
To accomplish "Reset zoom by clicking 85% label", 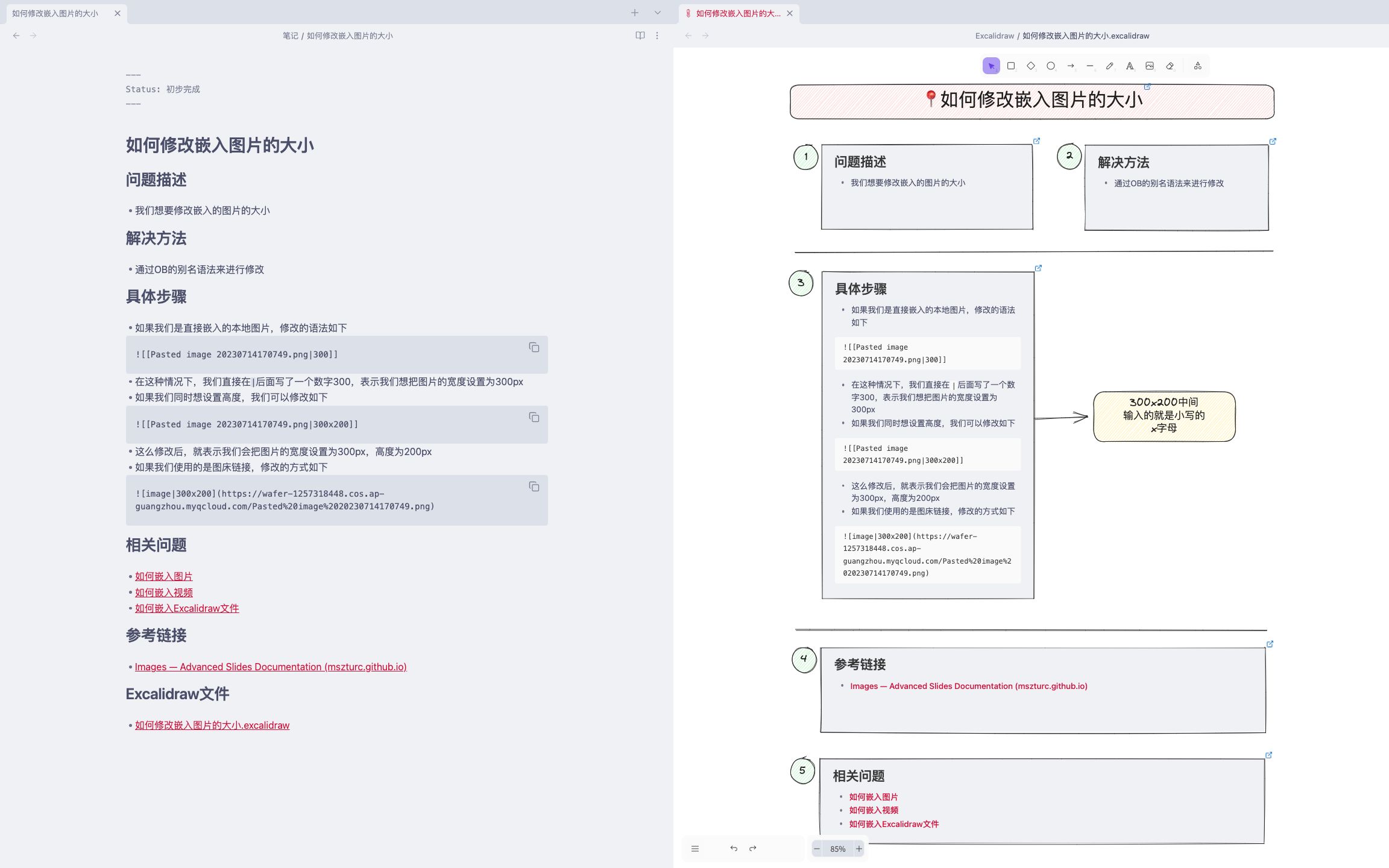I will (x=838, y=849).
